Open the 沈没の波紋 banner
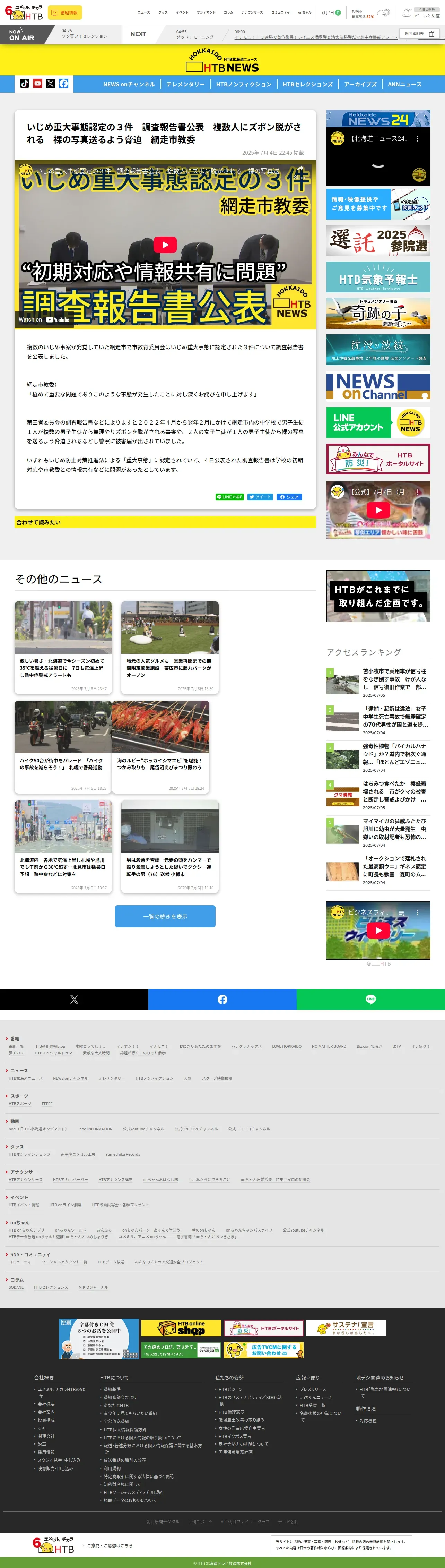The image size is (445, 1568). point(378,350)
